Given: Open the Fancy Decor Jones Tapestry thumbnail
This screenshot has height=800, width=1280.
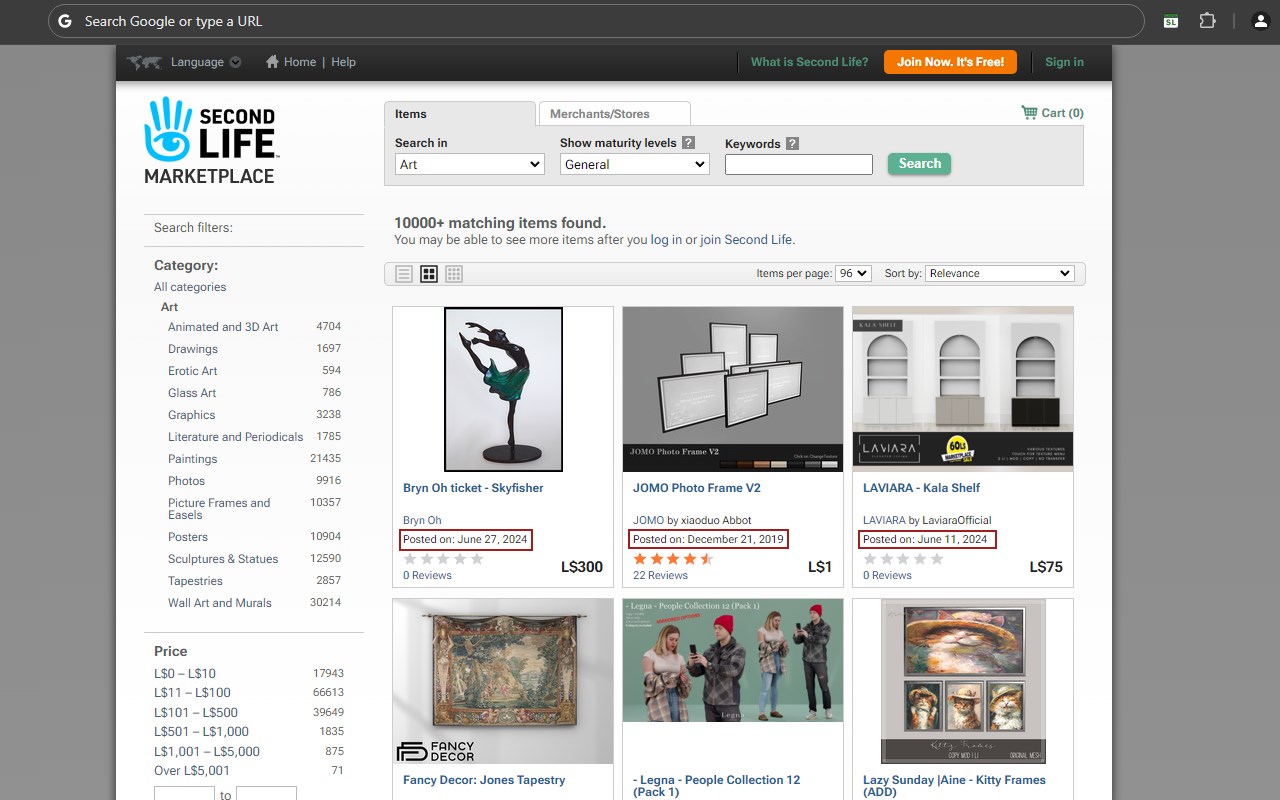Looking at the screenshot, I should tap(503, 681).
